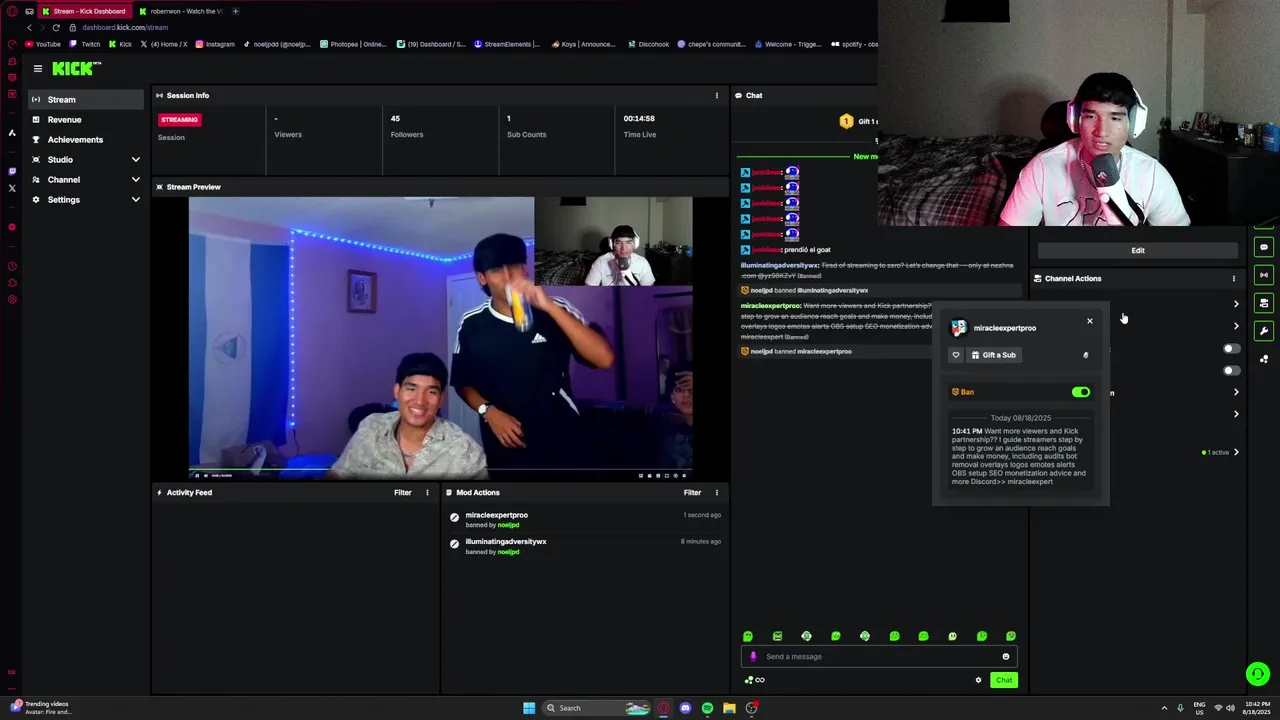Click the nodes icon in right sidebar

pos(1264,359)
